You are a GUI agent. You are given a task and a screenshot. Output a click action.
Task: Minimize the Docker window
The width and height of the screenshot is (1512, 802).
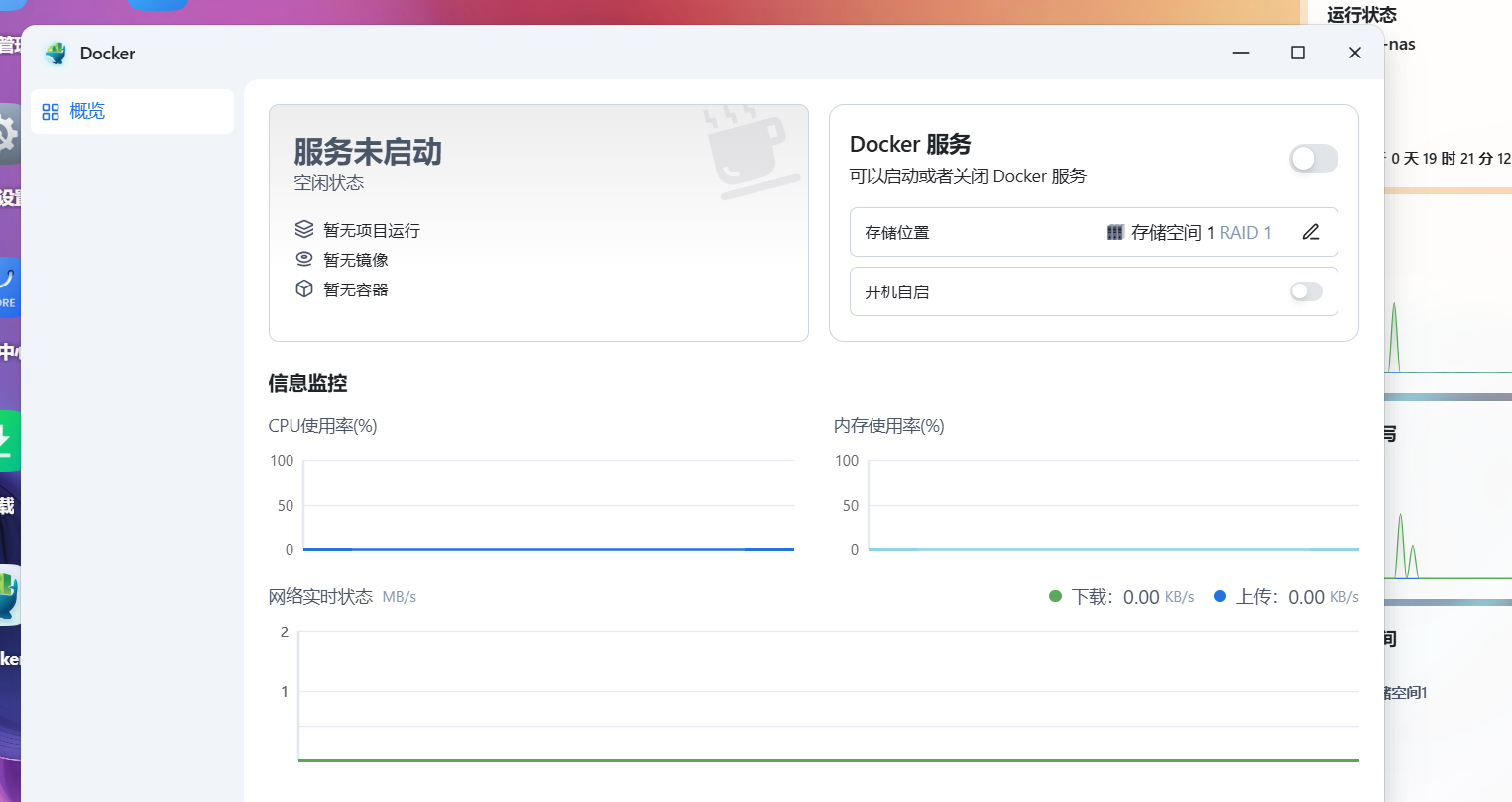pos(1240,53)
